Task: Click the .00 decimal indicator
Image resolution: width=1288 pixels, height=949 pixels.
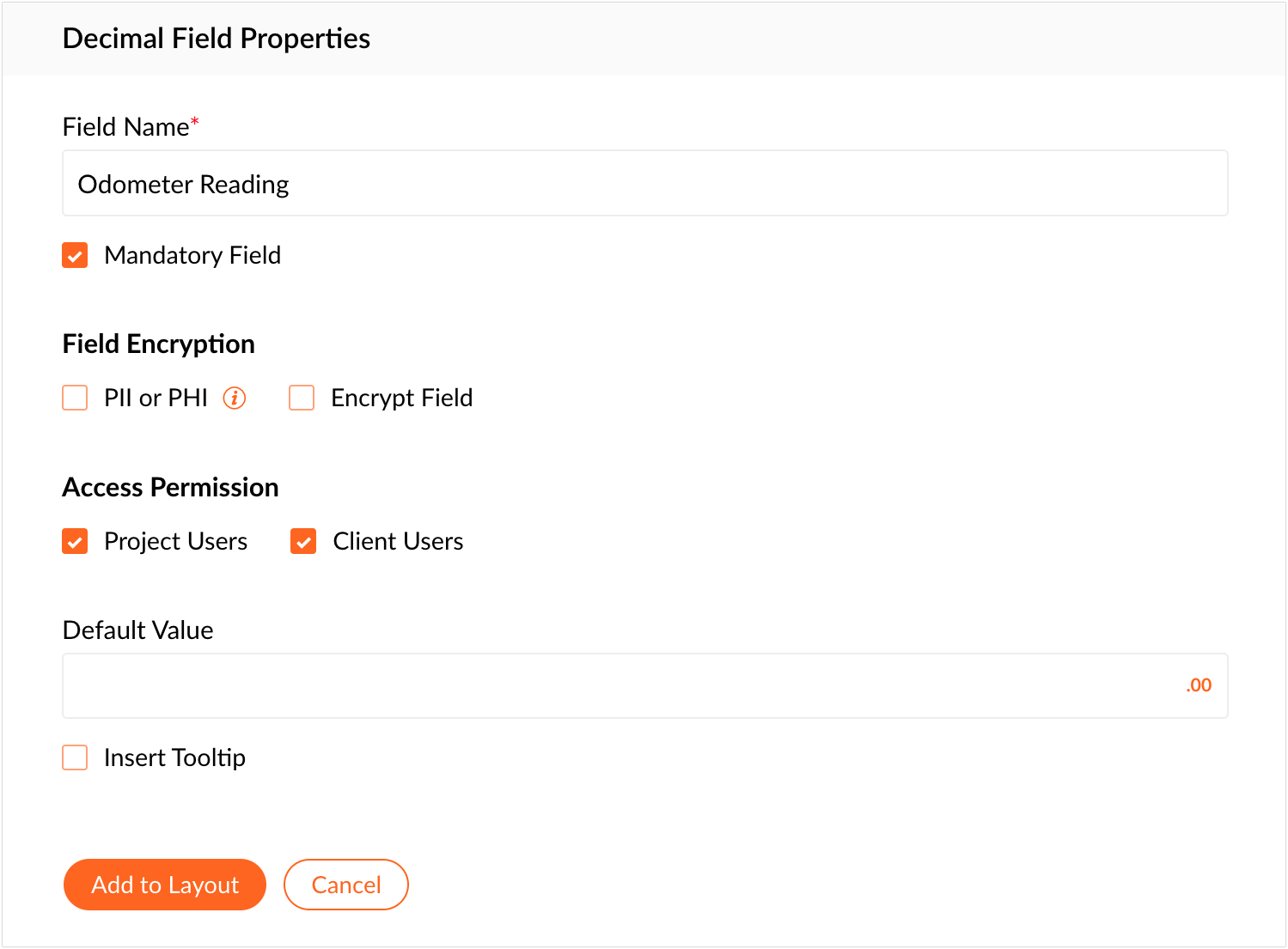Action: [x=1199, y=685]
